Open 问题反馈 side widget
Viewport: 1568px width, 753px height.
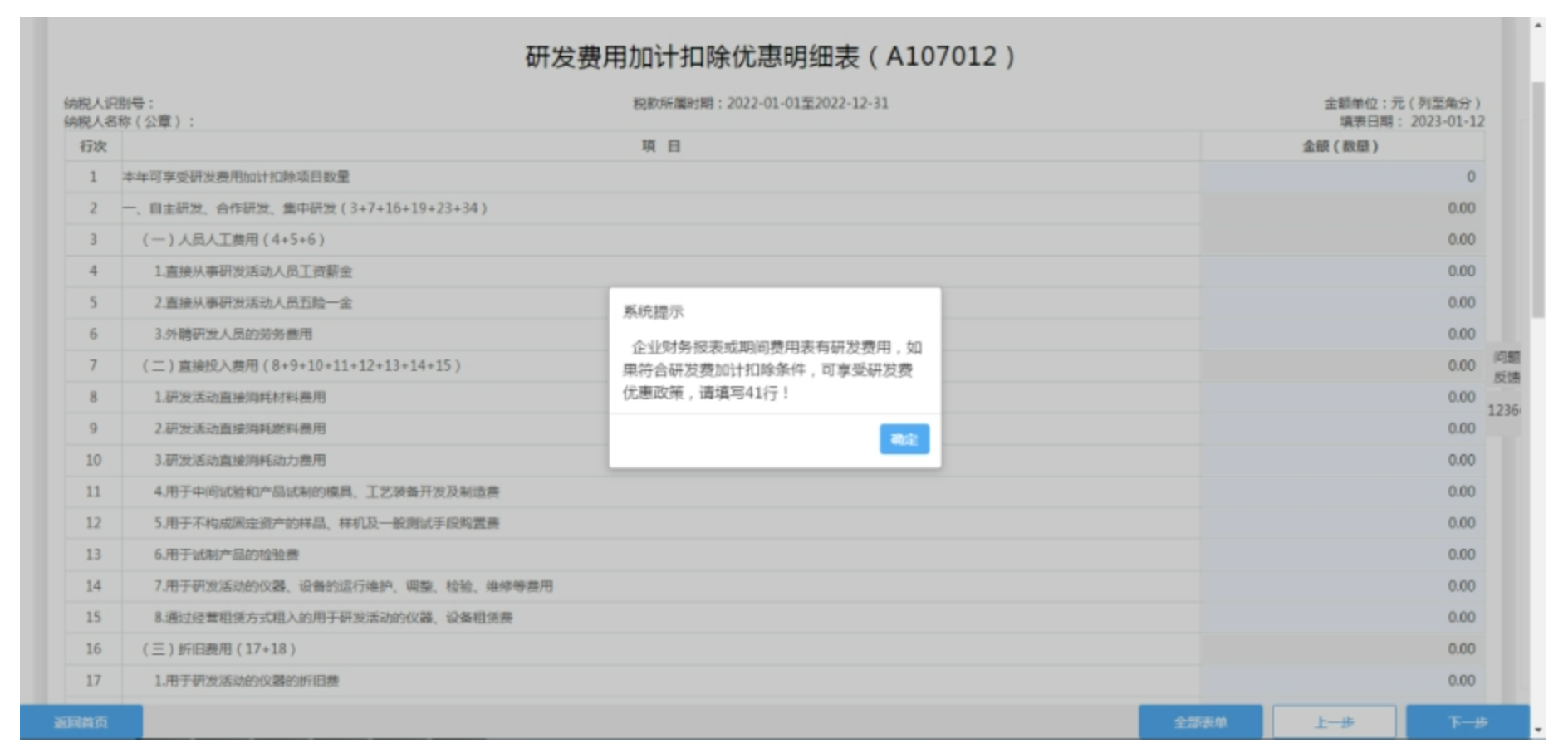[1507, 367]
